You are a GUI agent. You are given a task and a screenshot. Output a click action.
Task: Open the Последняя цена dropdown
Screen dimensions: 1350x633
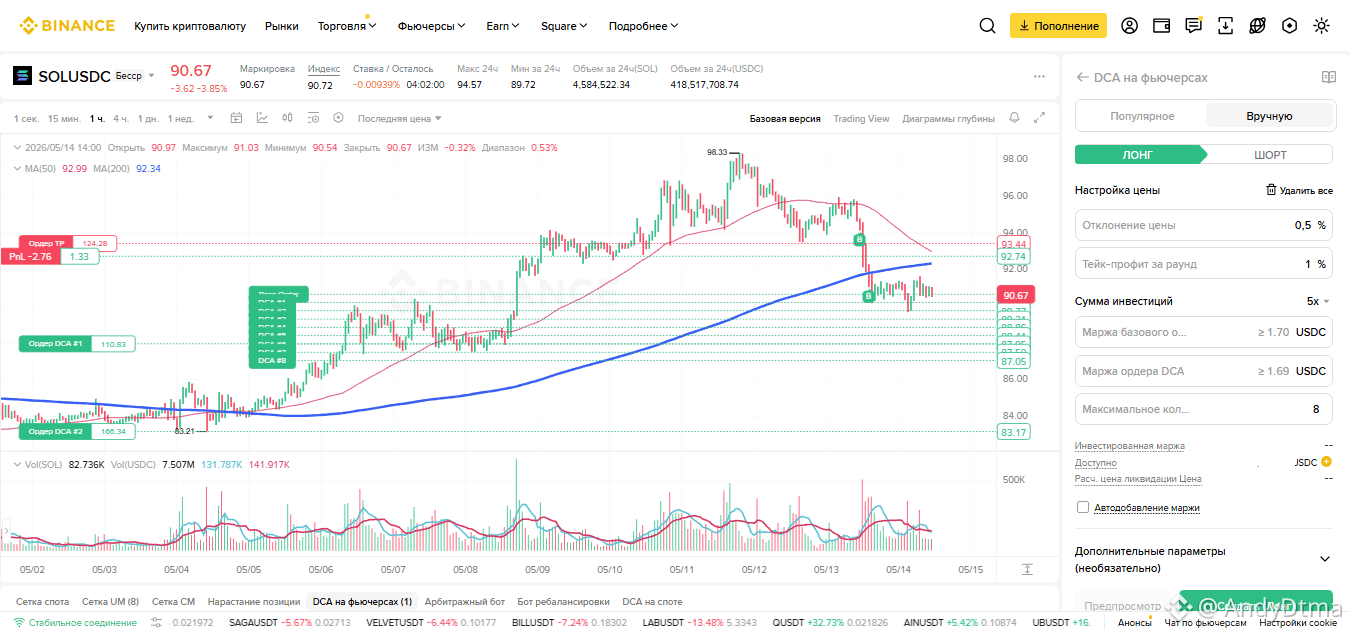tap(400, 118)
